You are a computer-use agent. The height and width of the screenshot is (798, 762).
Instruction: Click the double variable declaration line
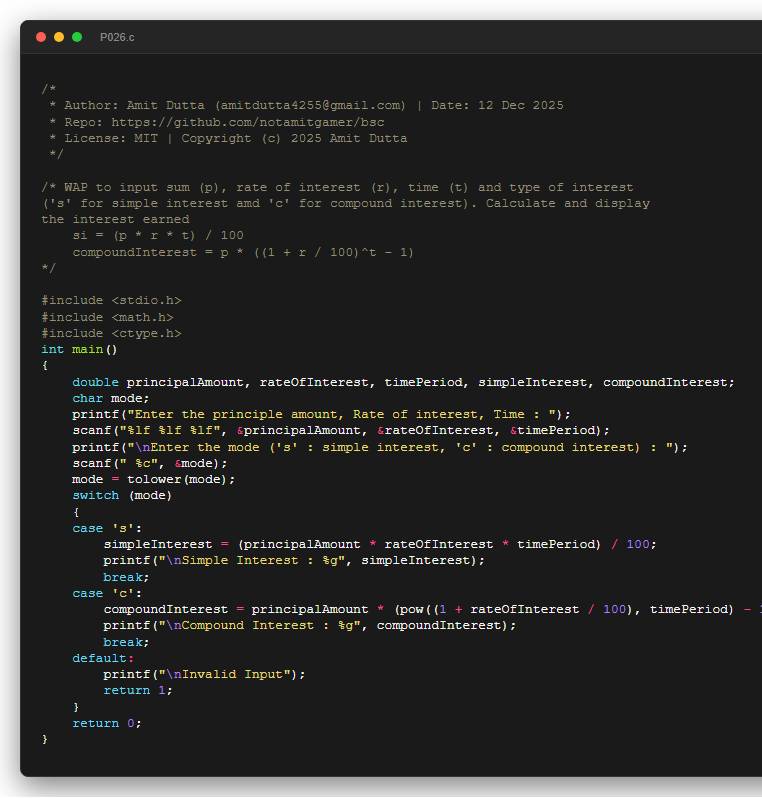404,382
